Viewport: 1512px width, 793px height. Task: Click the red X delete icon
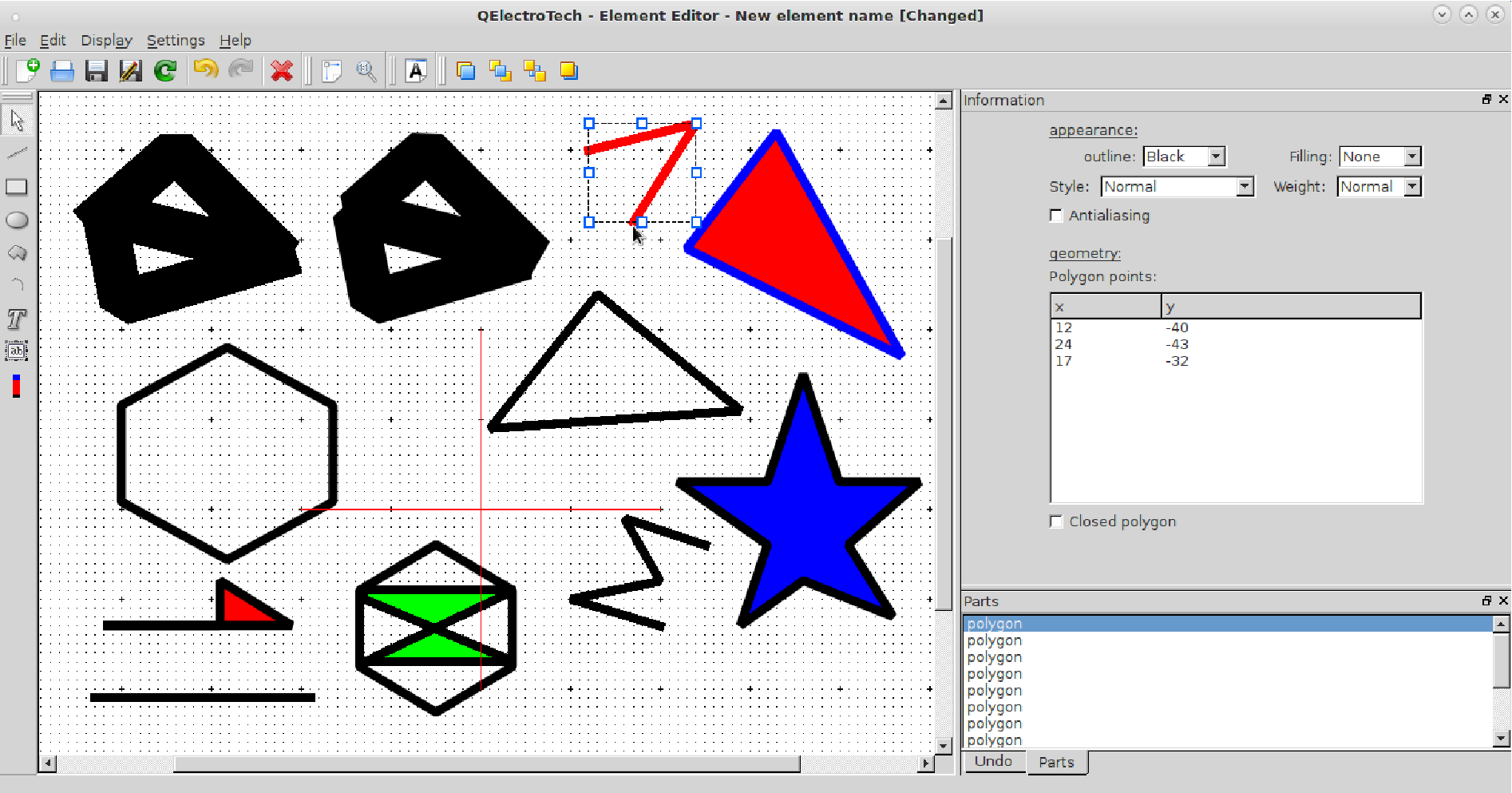281,71
